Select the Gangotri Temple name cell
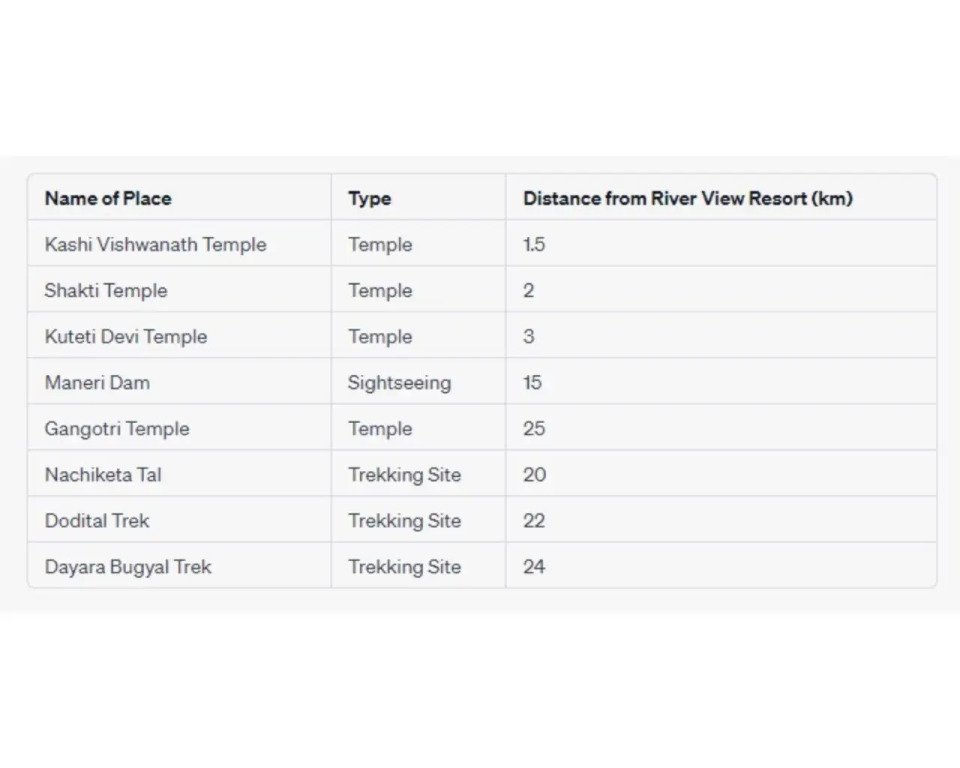The image size is (960, 768). tap(117, 428)
